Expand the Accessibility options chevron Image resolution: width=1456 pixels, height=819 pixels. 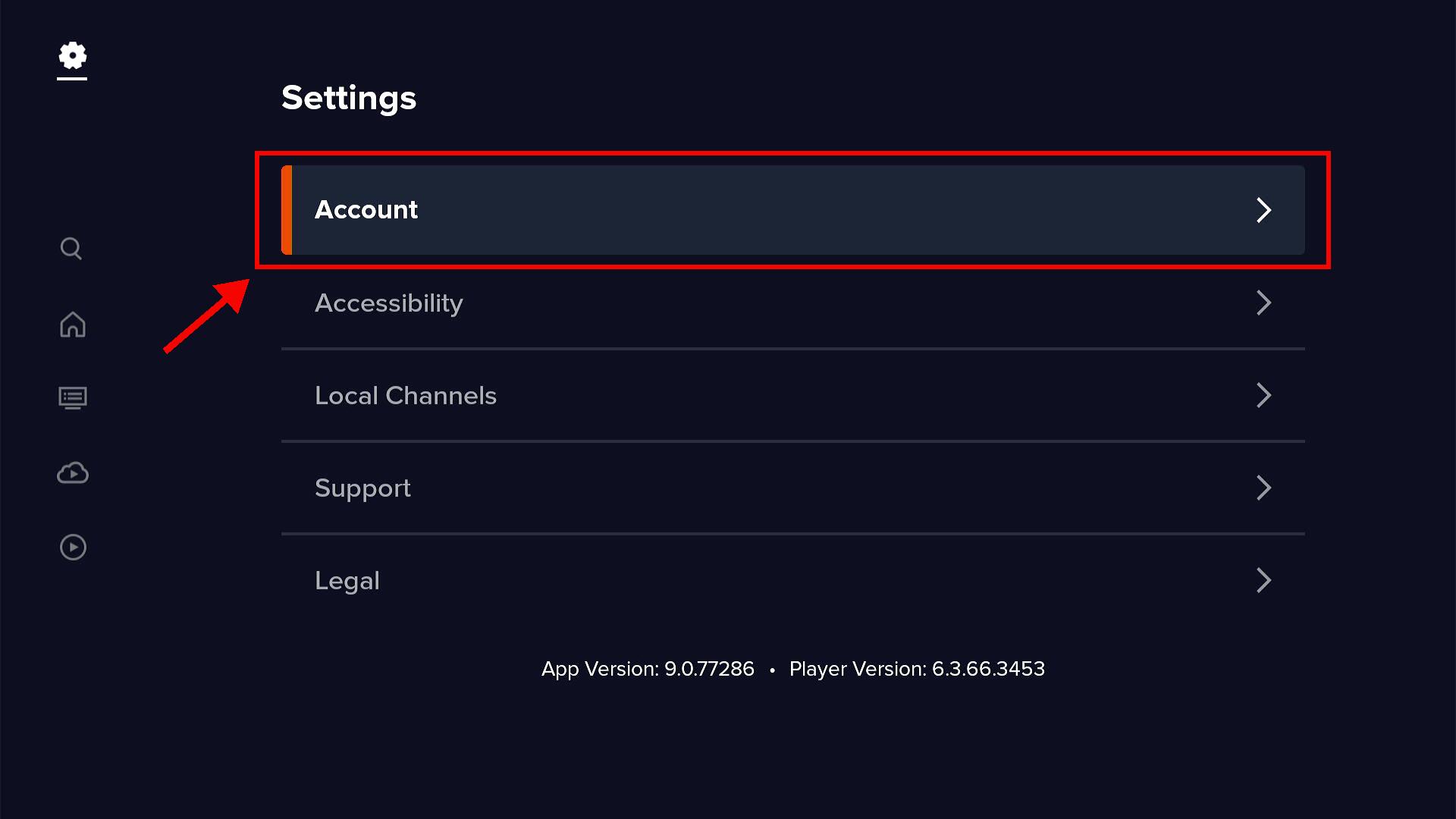pyautogui.click(x=1263, y=303)
